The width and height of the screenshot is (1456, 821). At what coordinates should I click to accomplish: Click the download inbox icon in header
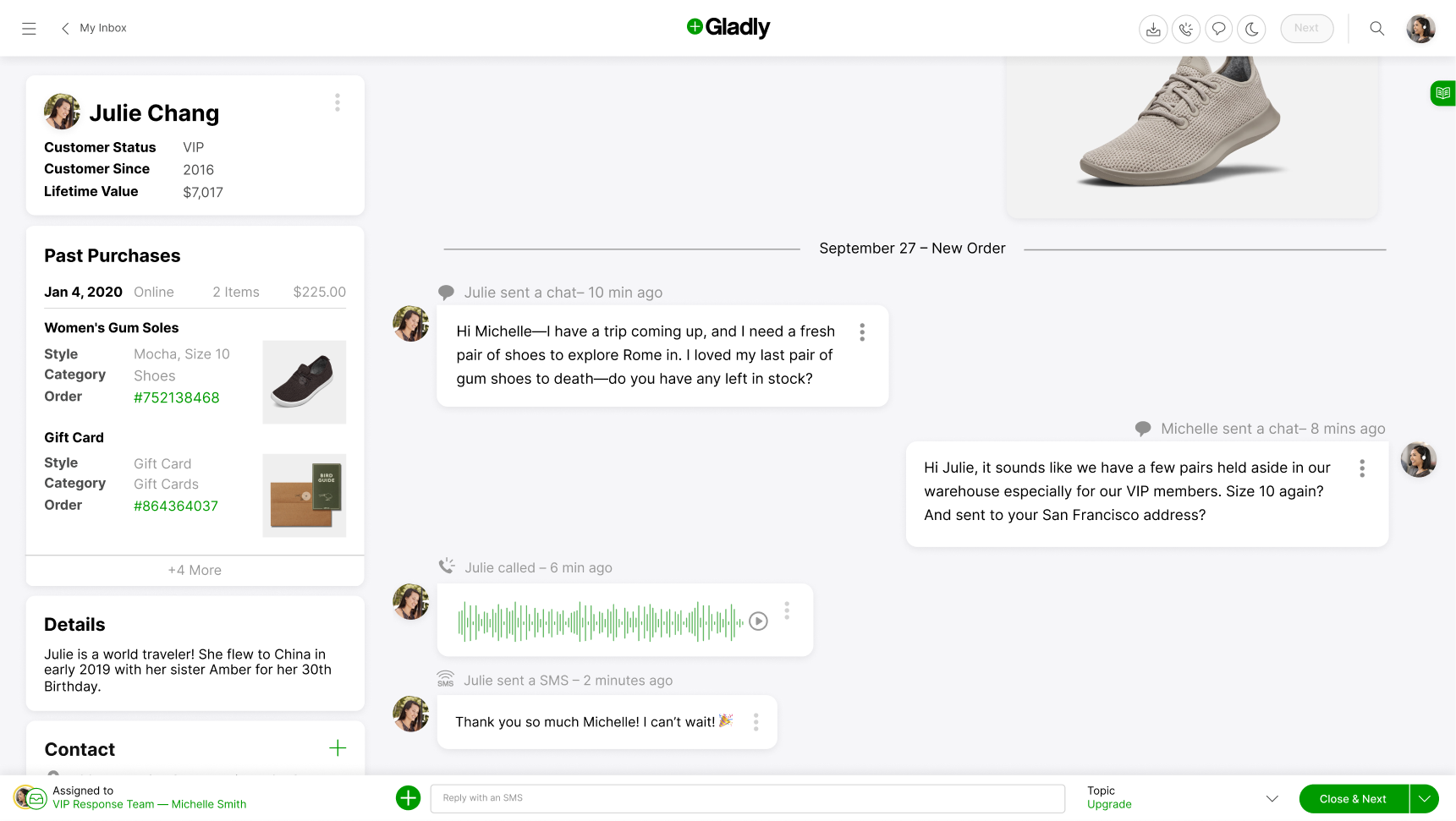pos(1153,29)
